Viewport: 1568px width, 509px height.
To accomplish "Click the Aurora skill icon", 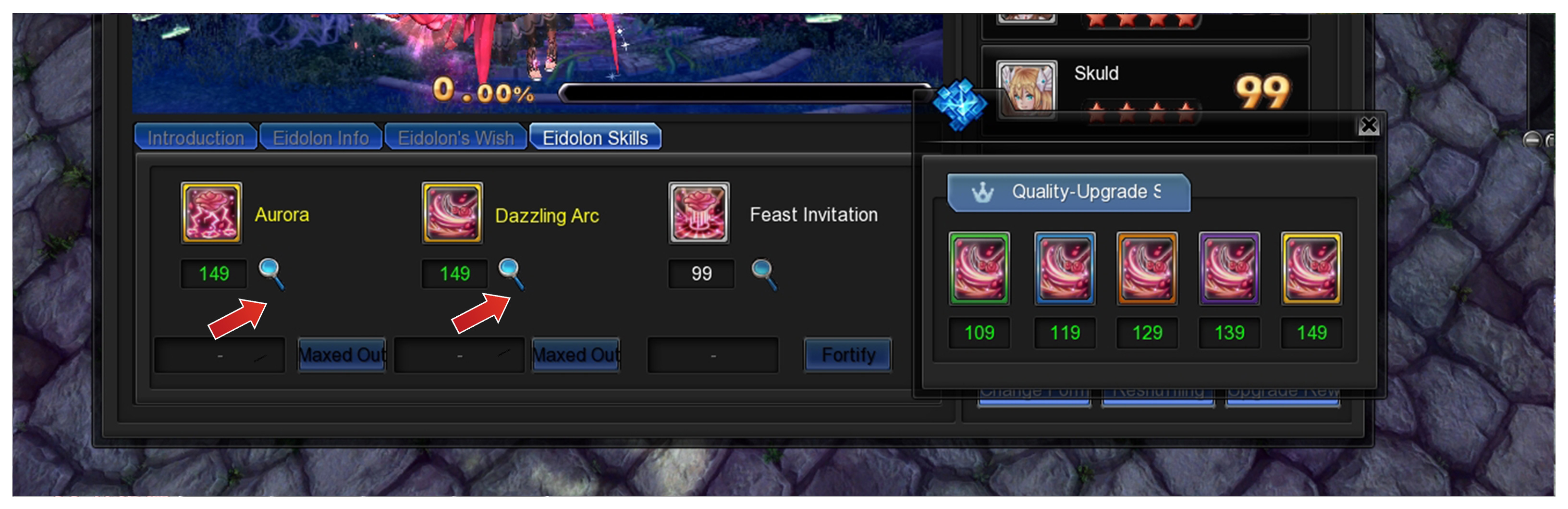I will 211,213.
